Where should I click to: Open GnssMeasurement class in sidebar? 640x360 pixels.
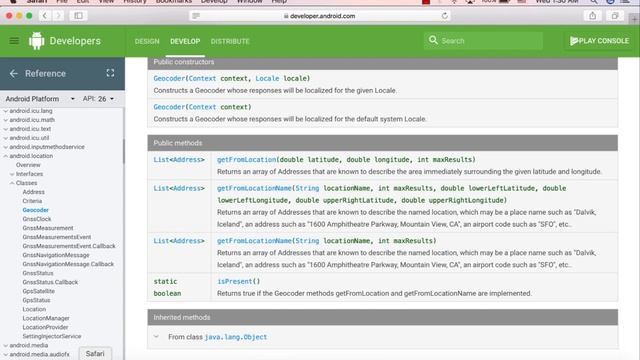tap(48, 228)
